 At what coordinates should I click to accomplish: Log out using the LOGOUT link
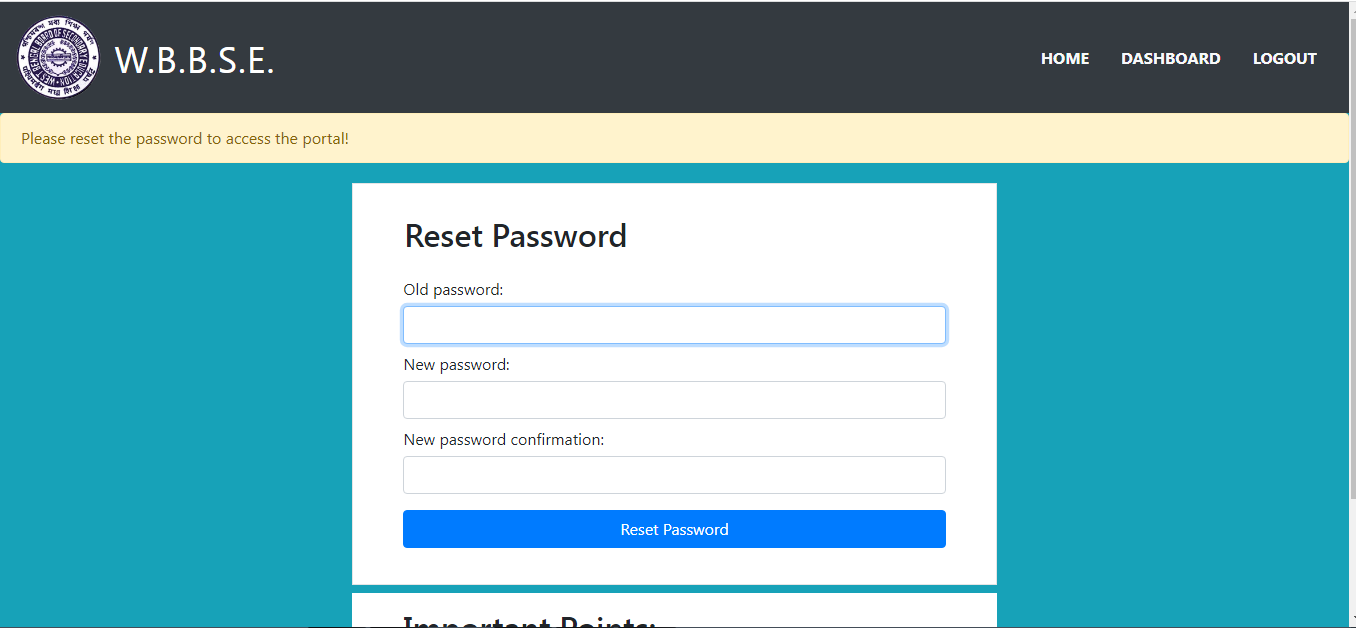click(x=1284, y=59)
